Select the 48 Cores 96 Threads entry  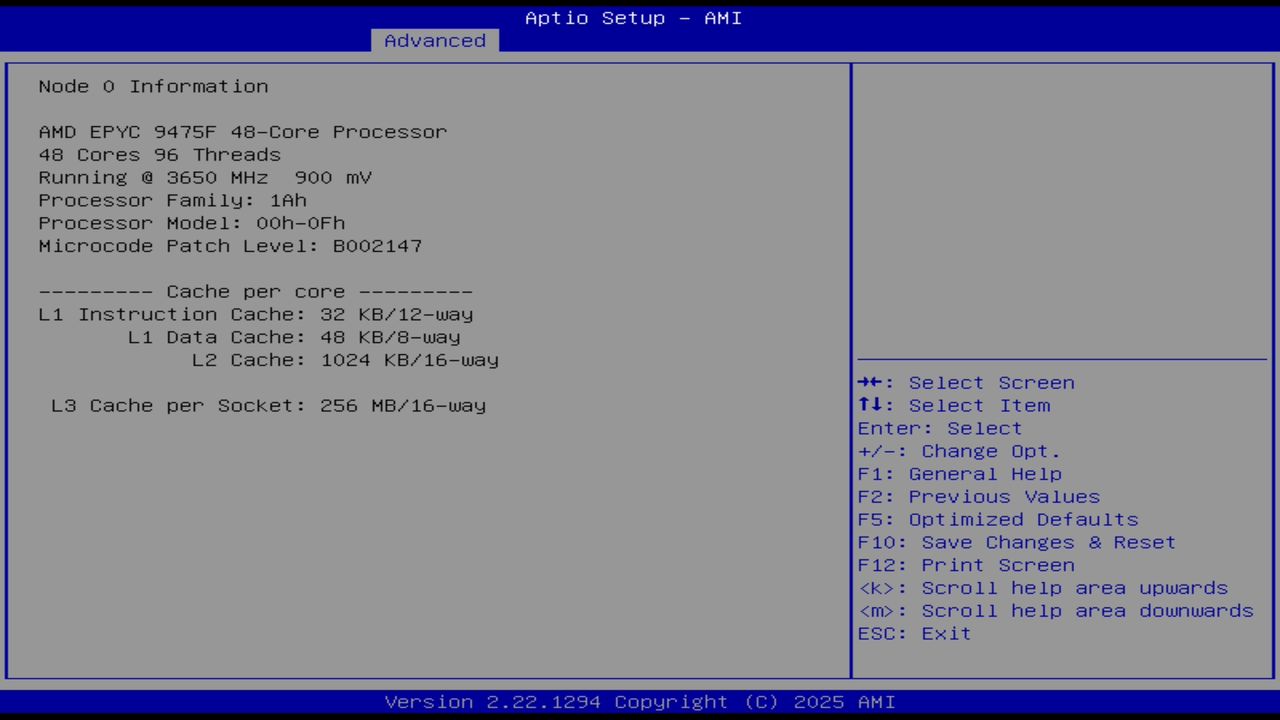(x=159, y=154)
